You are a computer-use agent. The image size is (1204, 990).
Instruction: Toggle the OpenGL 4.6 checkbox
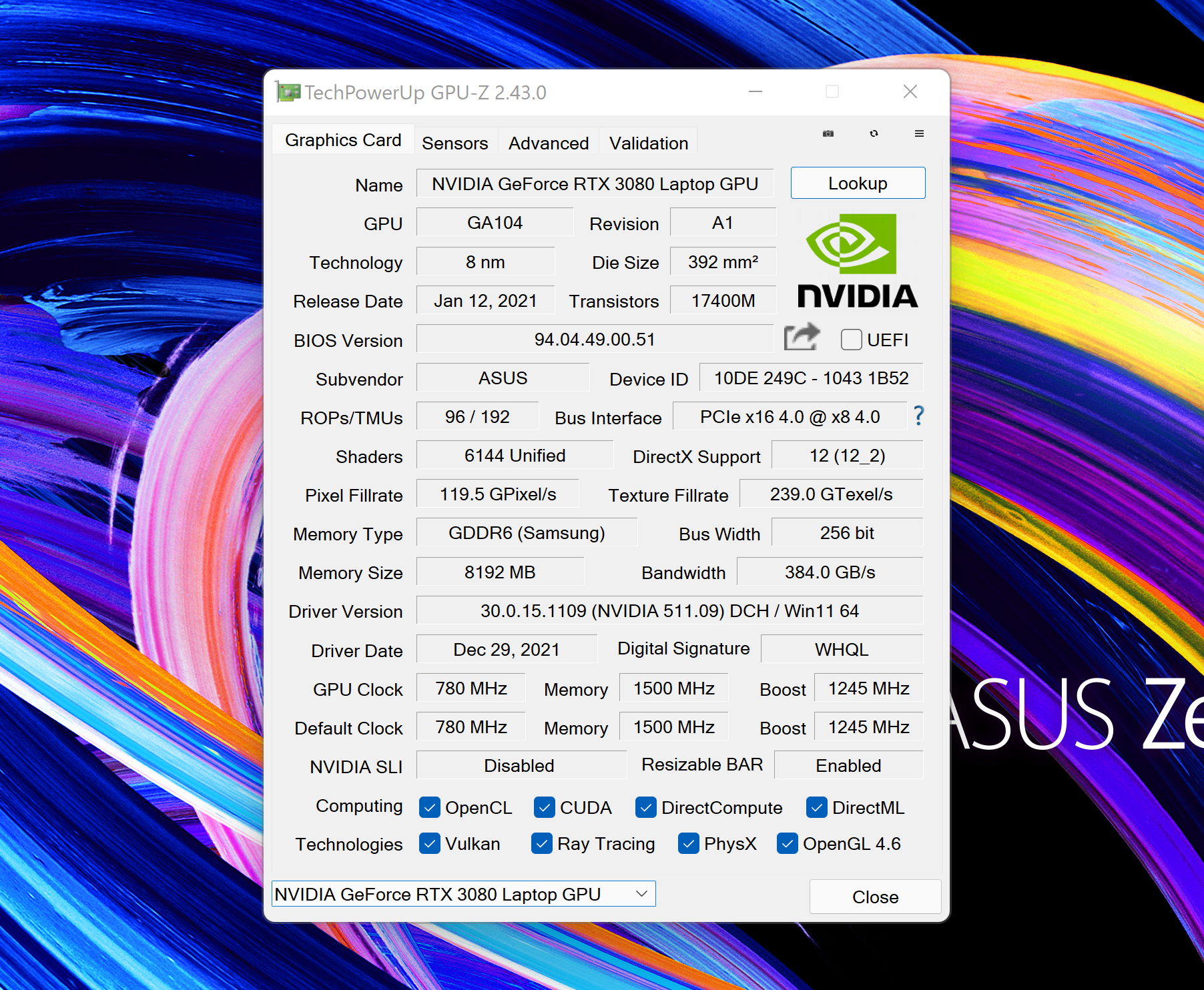click(x=788, y=843)
